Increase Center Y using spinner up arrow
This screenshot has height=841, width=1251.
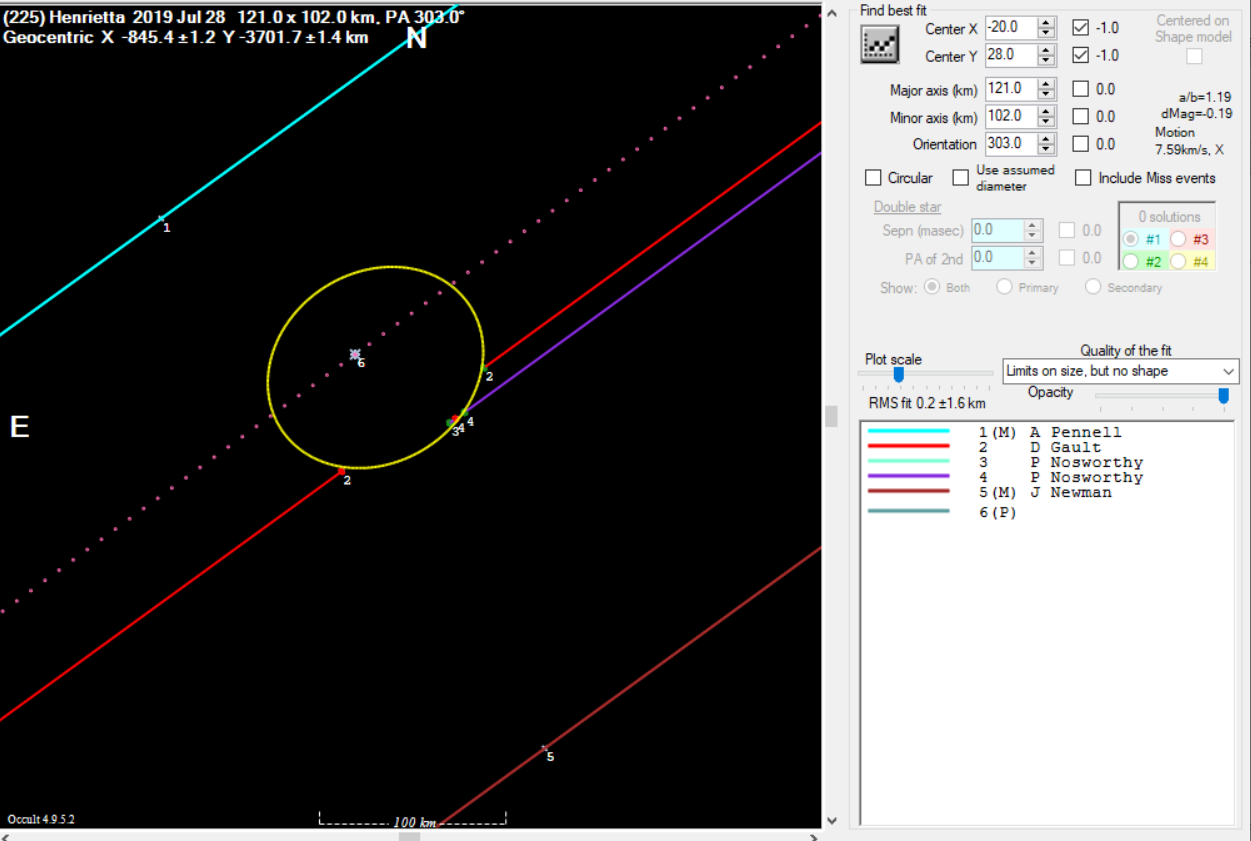point(1047,50)
